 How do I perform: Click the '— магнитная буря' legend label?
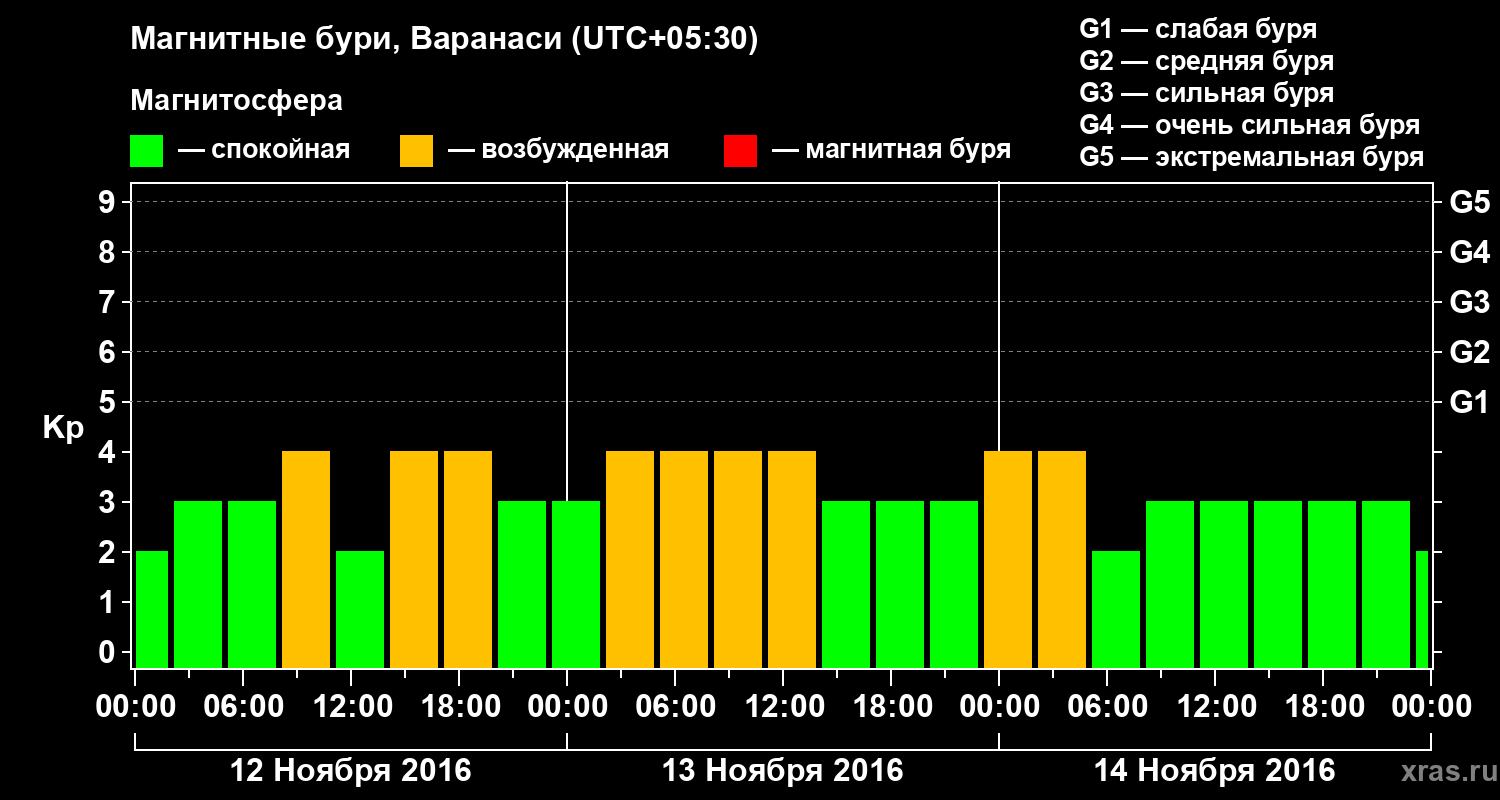pos(891,150)
